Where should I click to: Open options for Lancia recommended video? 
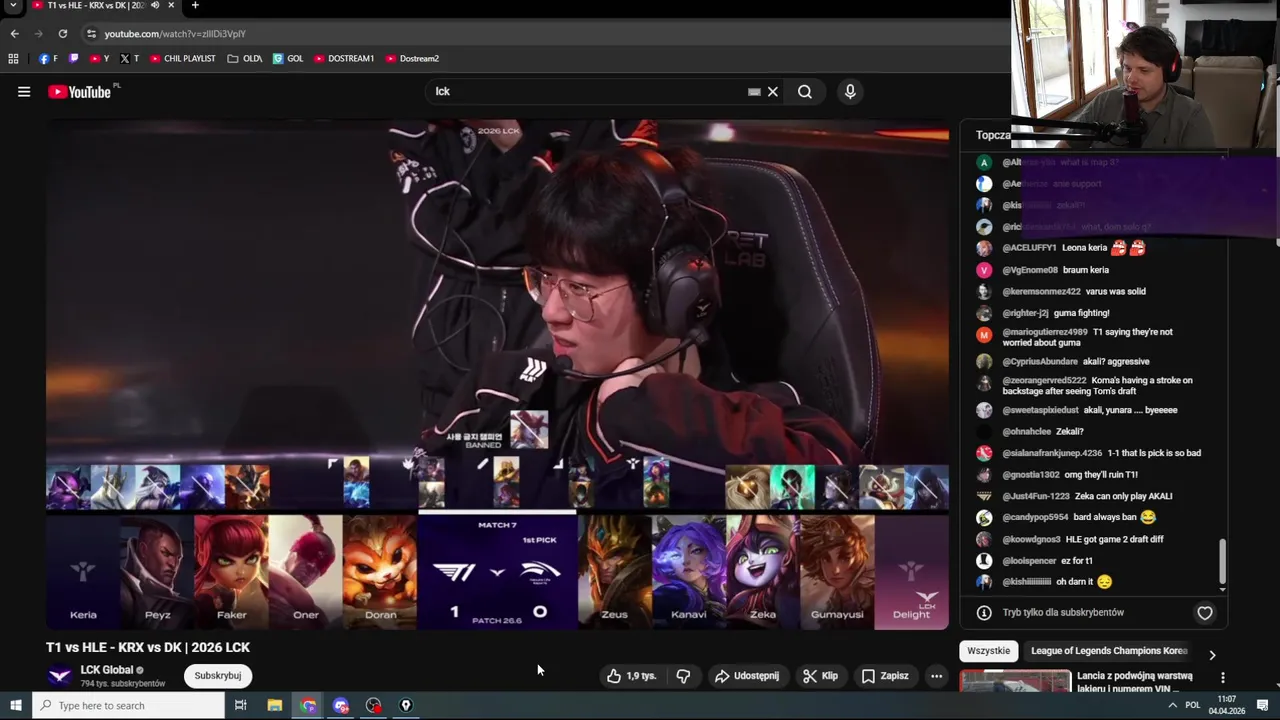click(x=1222, y=678)
